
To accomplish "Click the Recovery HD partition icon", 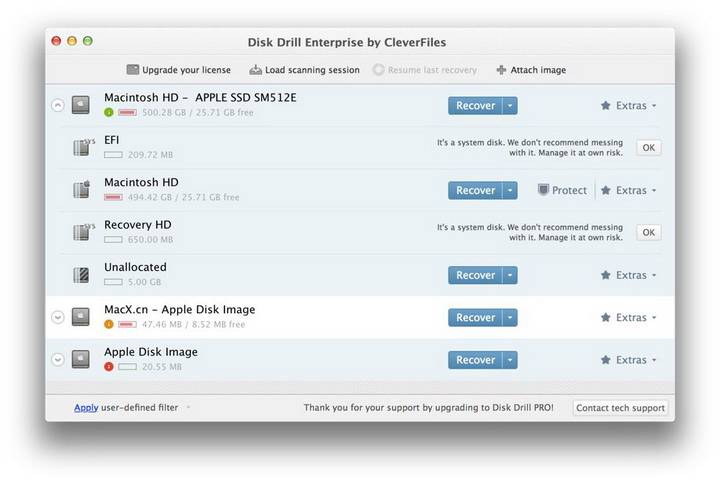I will pyautogui.click(x=83, y=232).
